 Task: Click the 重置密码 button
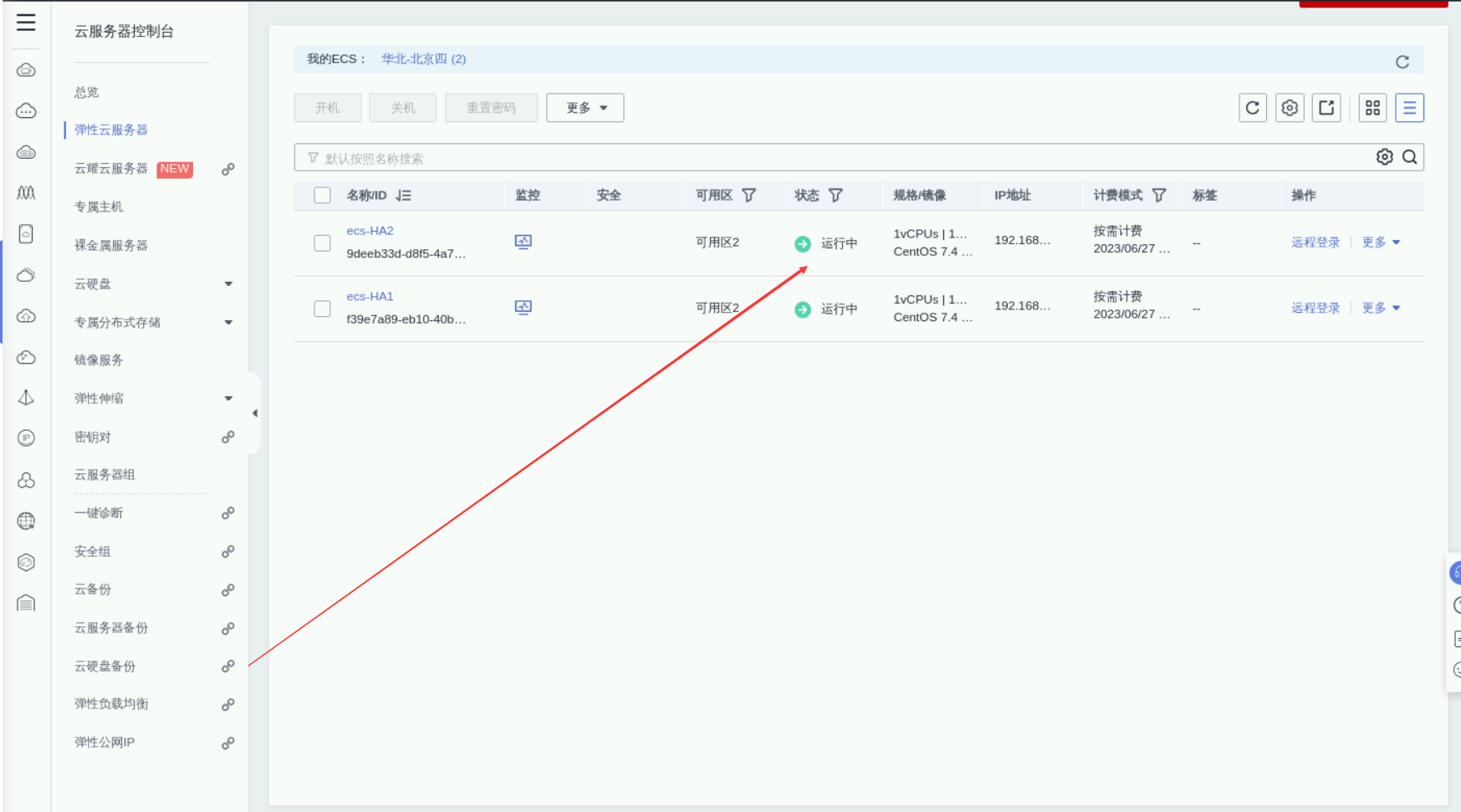point(491,108)
